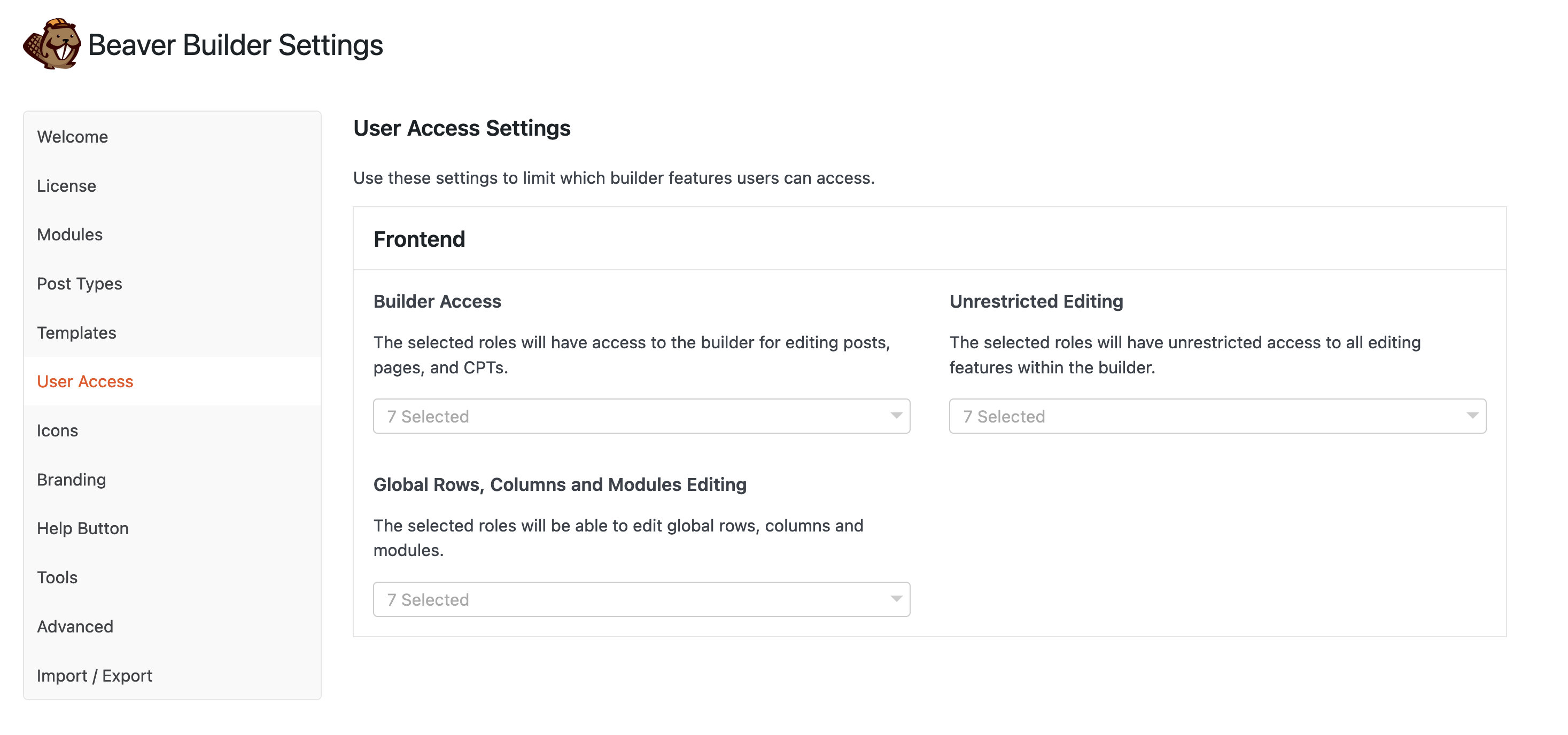
Task: Open the Templates settings page
Action: [x=77, y=333]
